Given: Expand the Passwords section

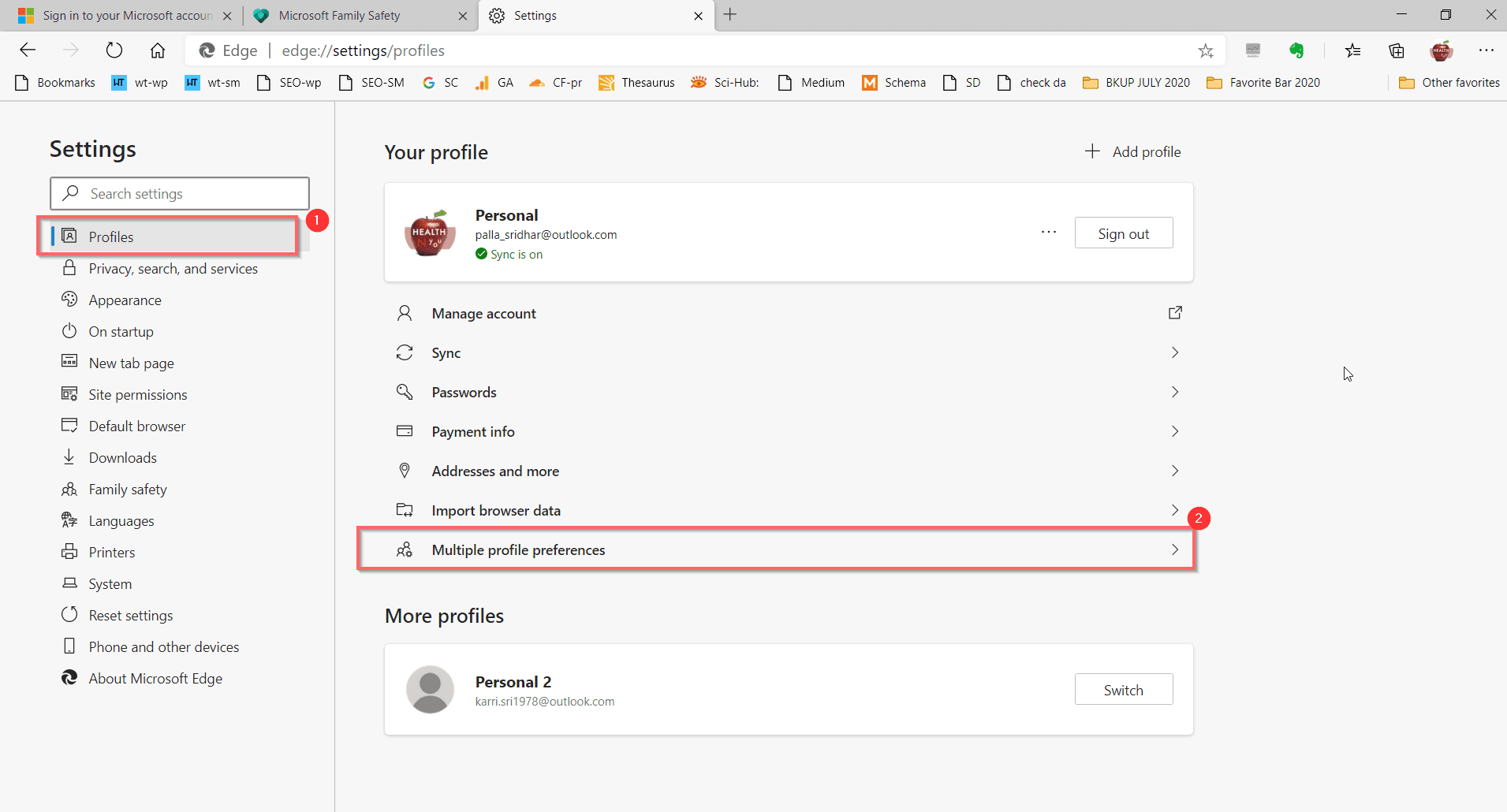Looking at the screenshot, I should point(1174,392).
